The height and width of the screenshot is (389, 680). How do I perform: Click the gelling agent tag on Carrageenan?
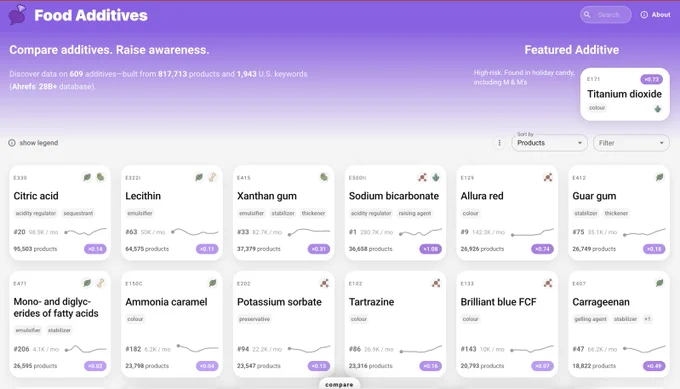coord(590,319)
